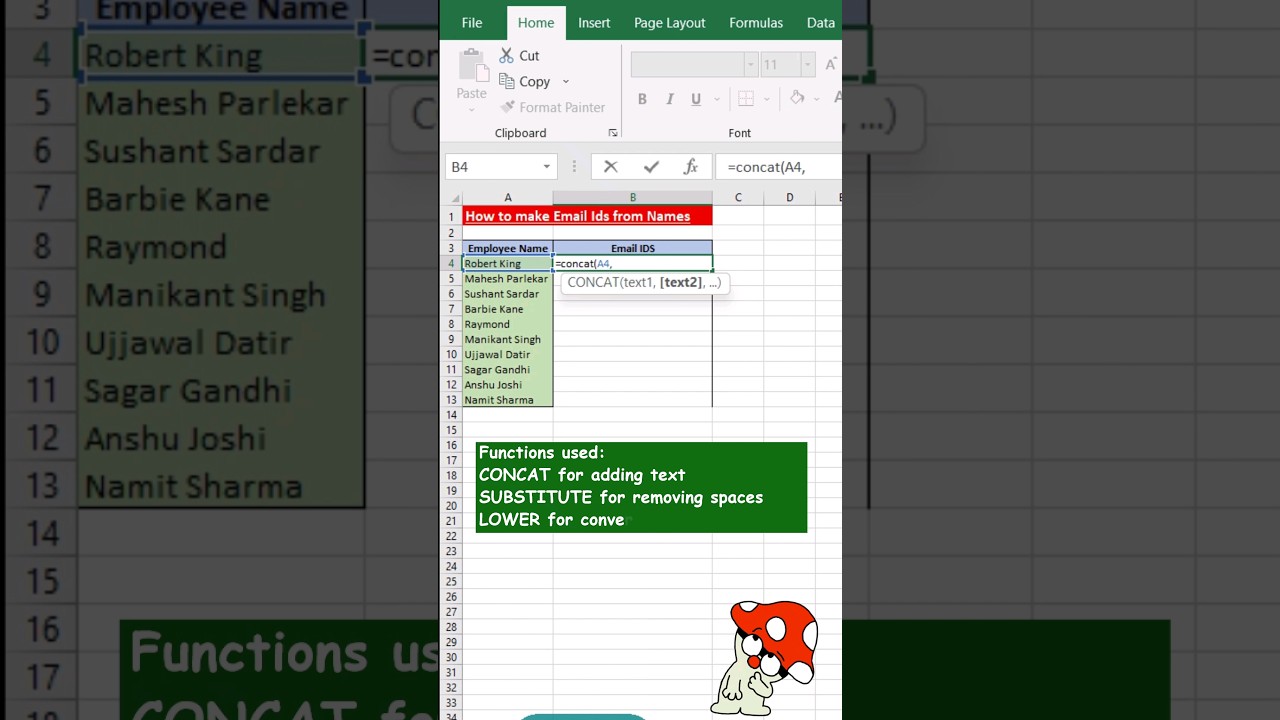The image size is (1280, 720).
Task: Open the Data ribbon tab
Action: pos(821,23)
